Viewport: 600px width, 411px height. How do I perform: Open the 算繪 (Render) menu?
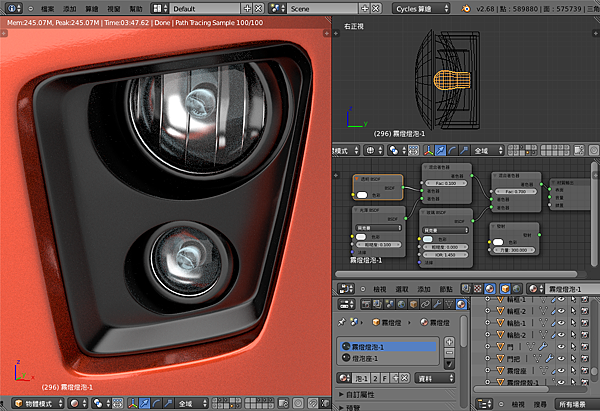(x=92, y=8)
